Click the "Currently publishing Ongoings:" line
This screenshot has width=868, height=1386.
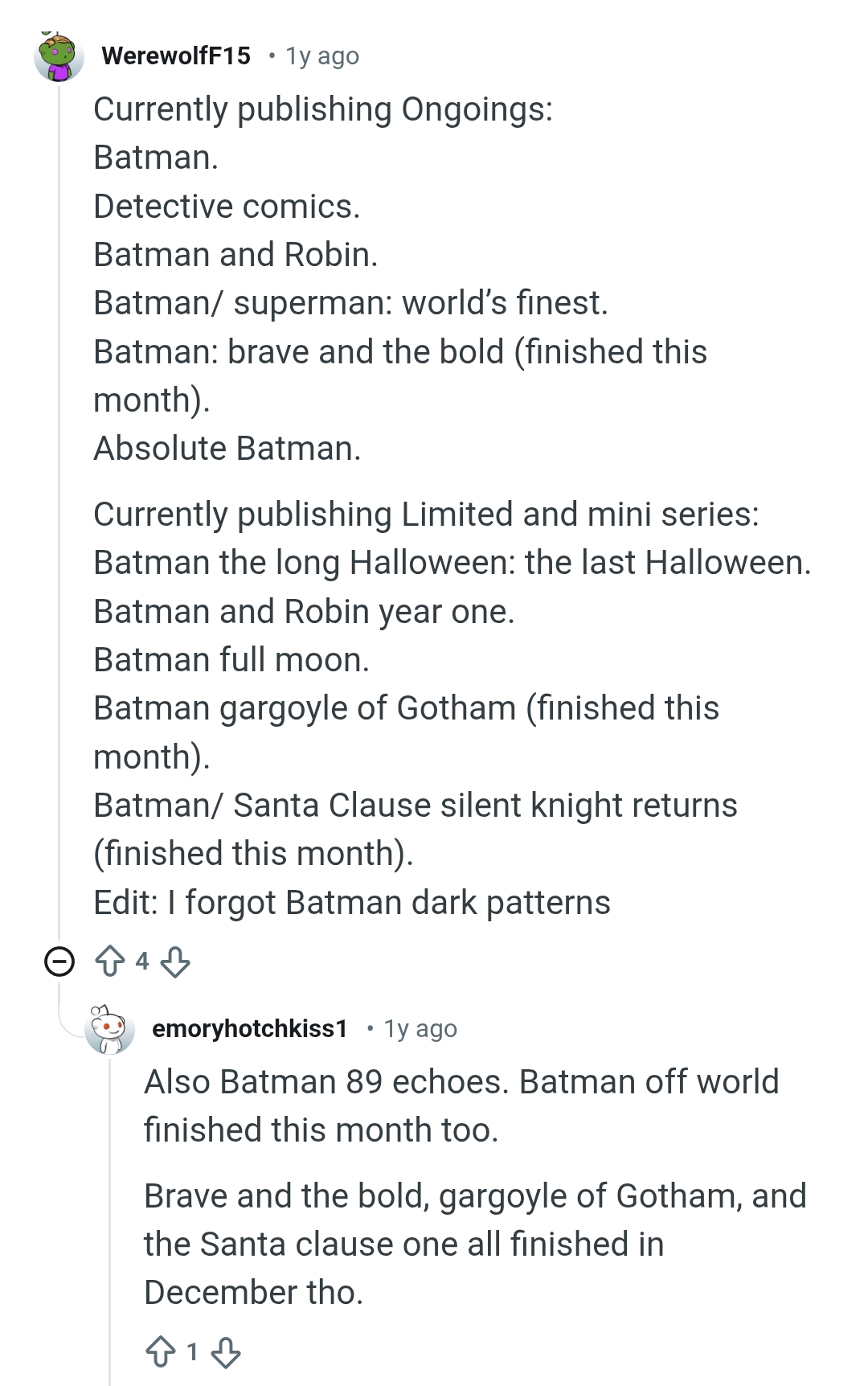pos(323,109)
